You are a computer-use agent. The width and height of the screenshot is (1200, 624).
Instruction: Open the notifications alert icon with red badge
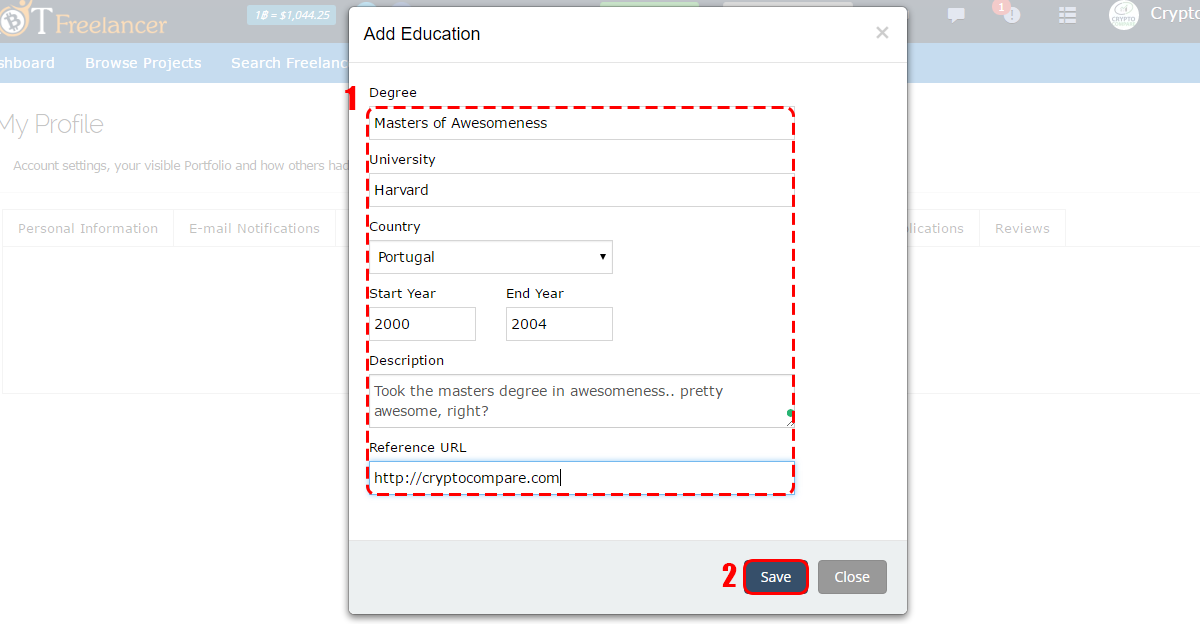1011,14
